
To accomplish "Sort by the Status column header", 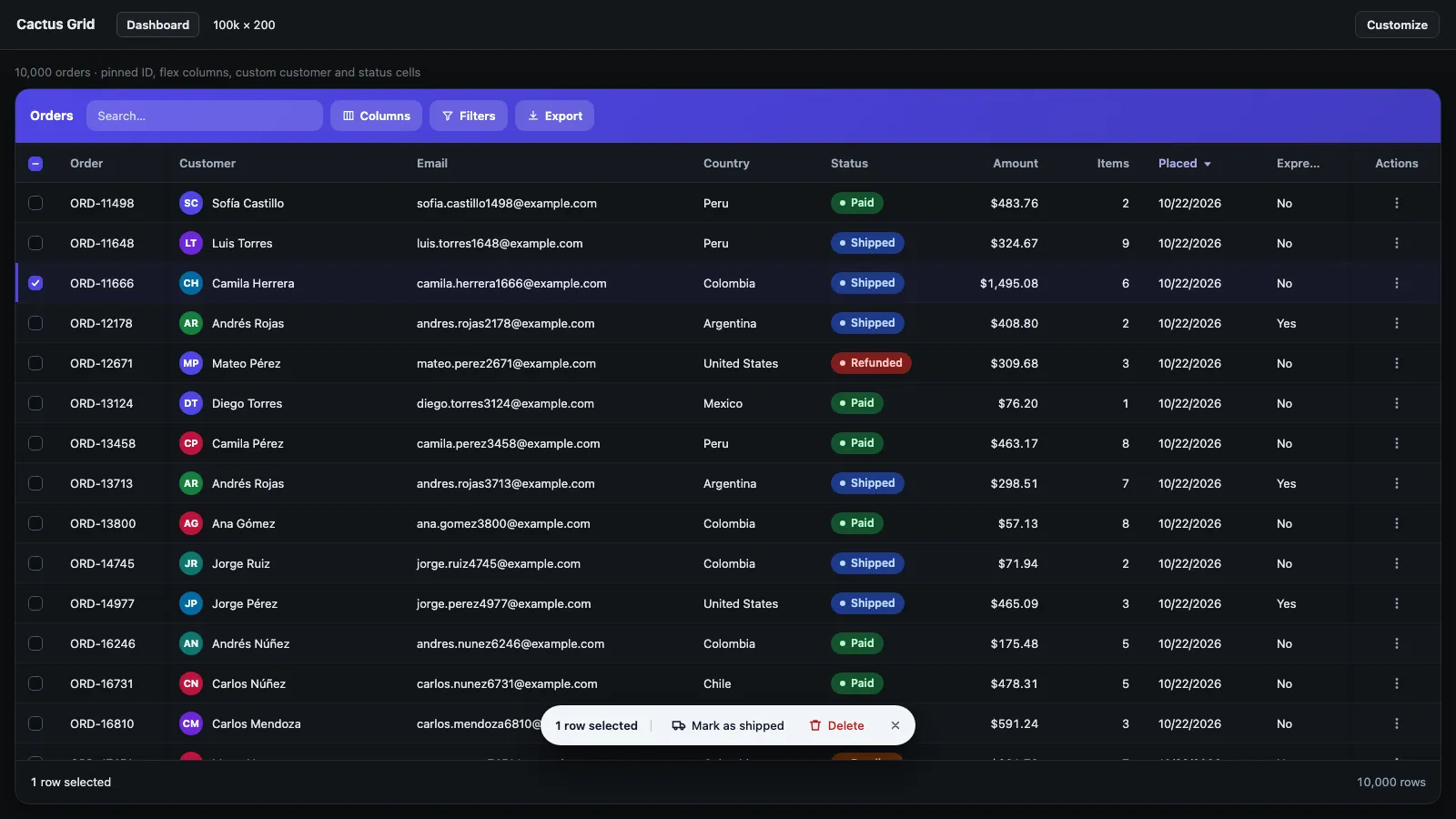I will click(849, 164).
